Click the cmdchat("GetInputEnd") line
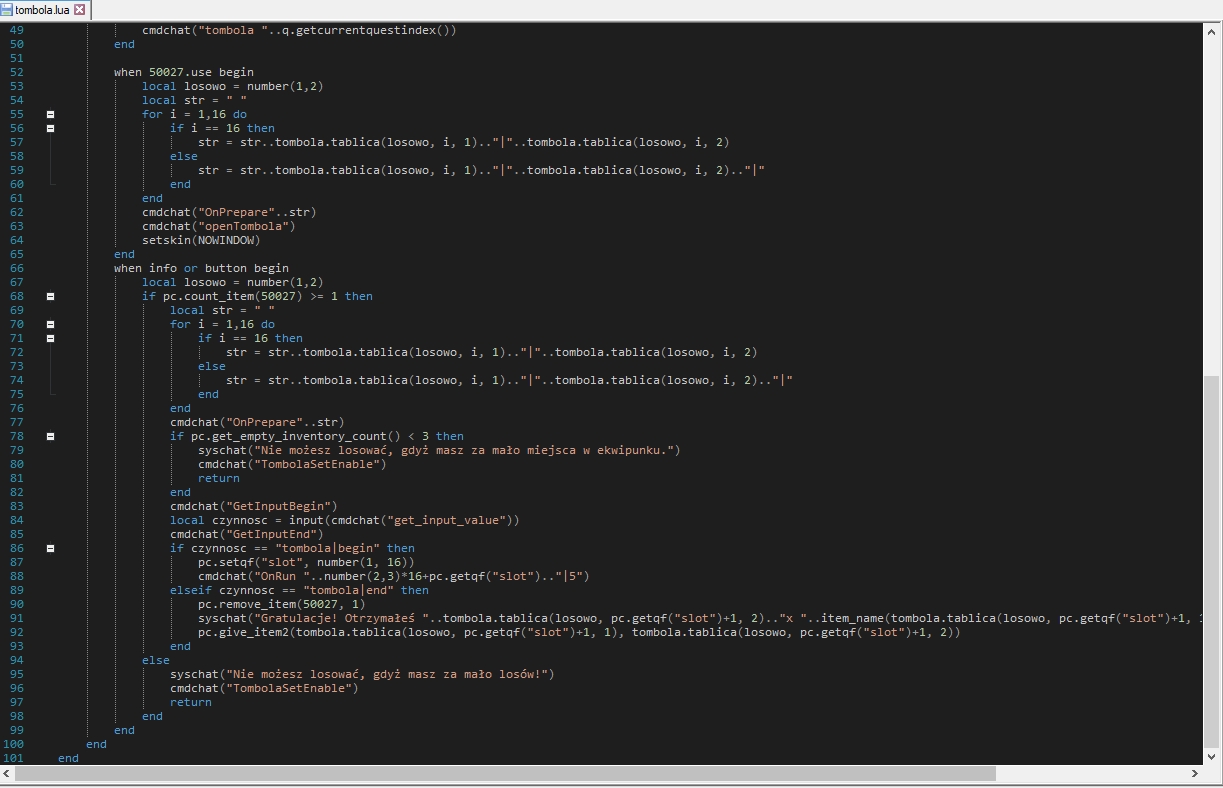 point(247,534)
